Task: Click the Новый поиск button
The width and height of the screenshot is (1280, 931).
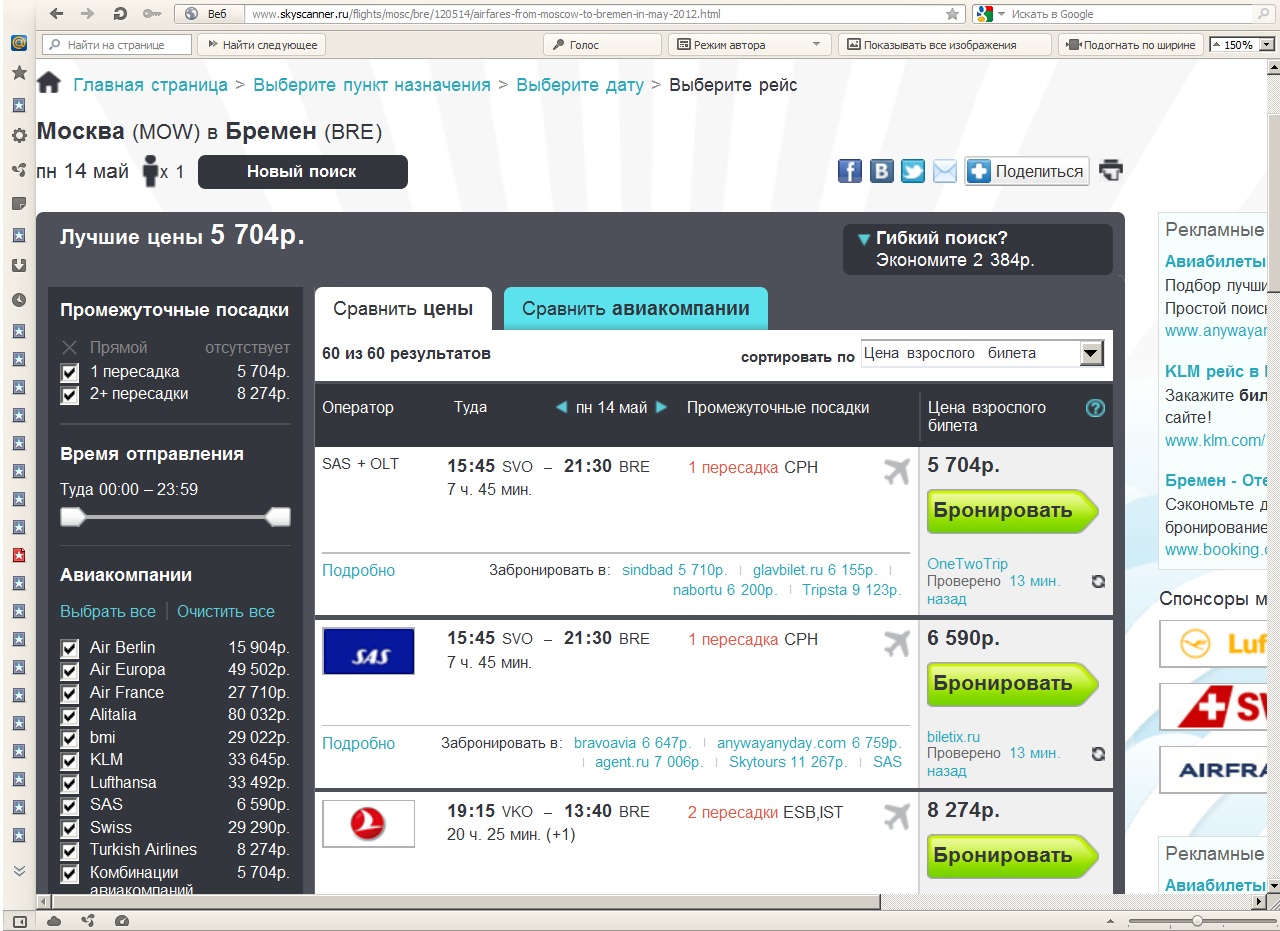Action: coord(302,172)
